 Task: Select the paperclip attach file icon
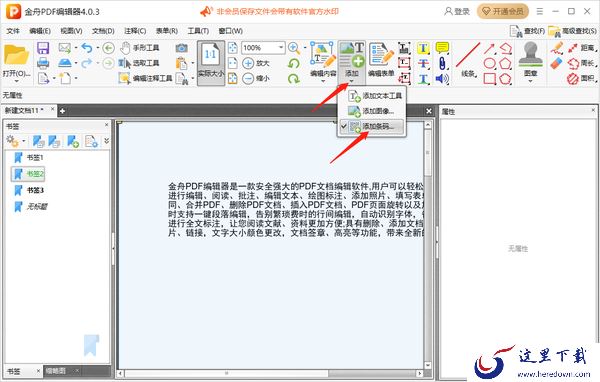(442, 64)
